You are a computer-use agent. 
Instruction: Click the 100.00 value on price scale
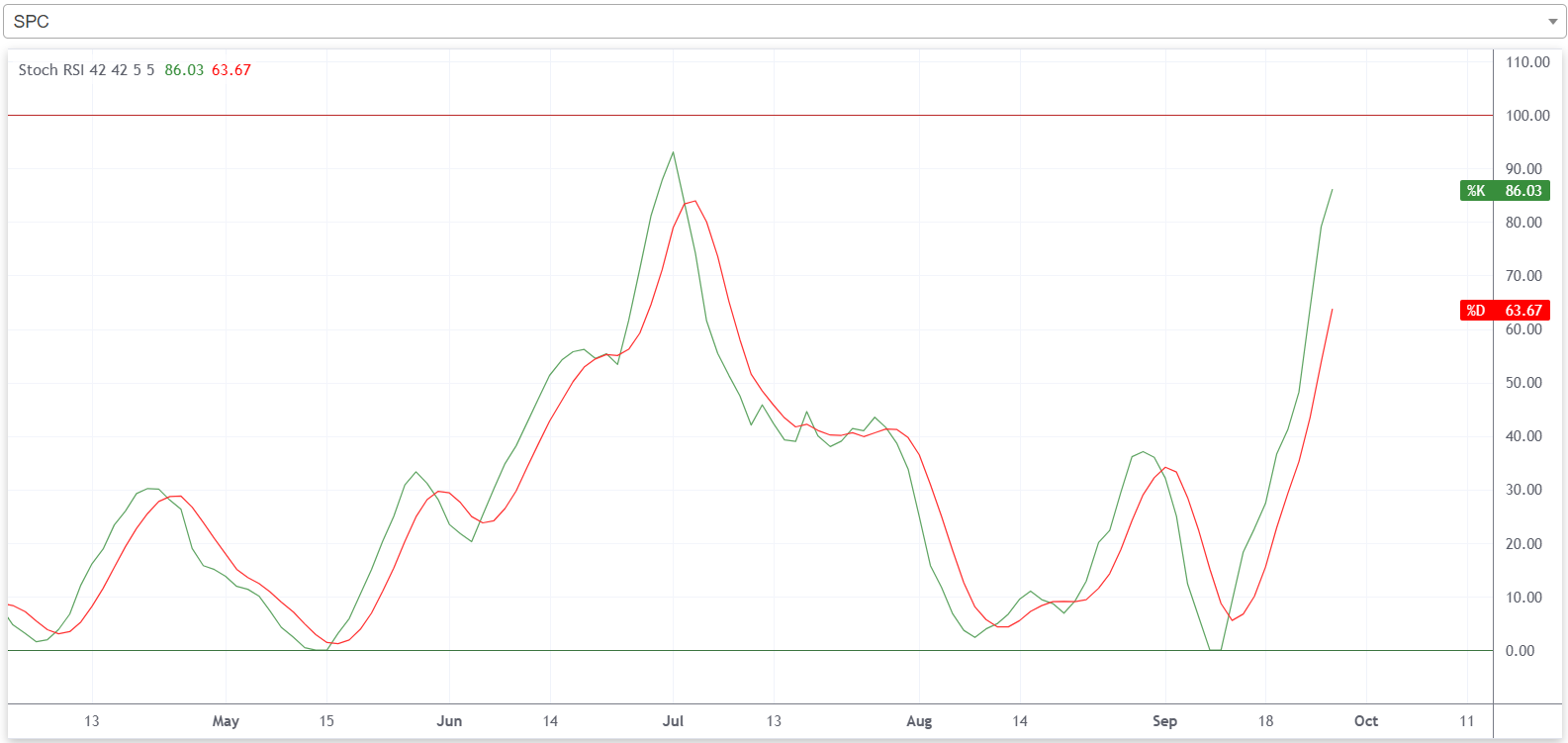(1527, 116)
